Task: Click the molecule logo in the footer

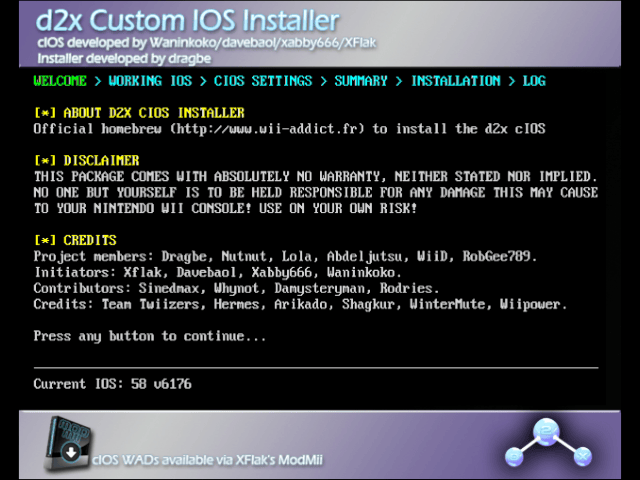Action: click(549, 444)
